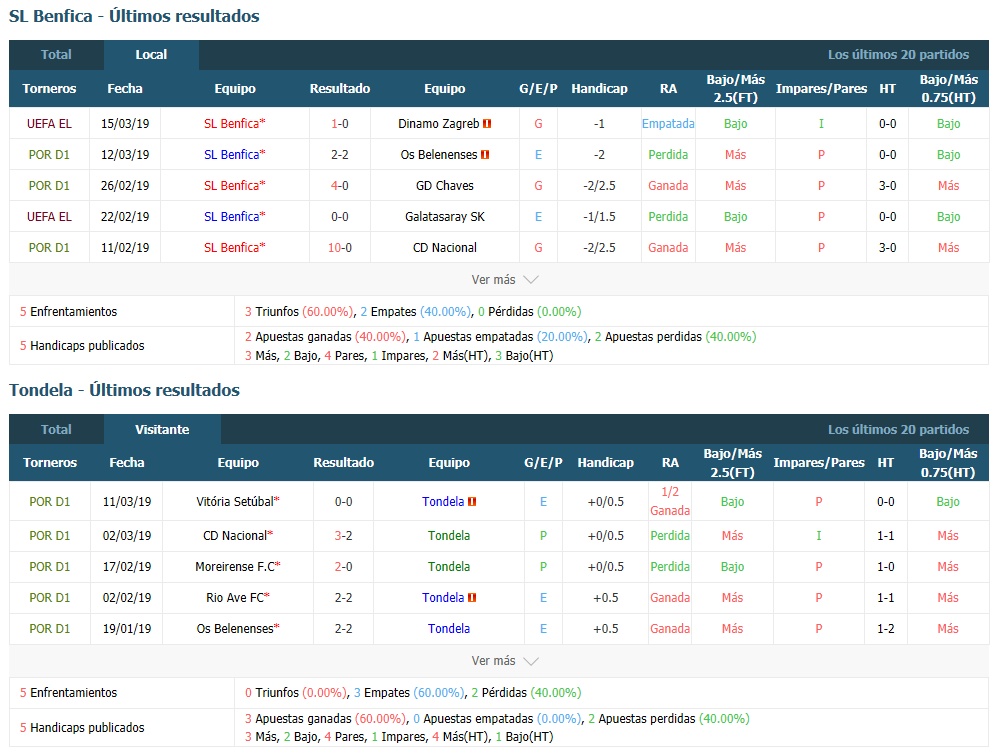Open Tondela link in 17/02/19 row

point(449,567)
